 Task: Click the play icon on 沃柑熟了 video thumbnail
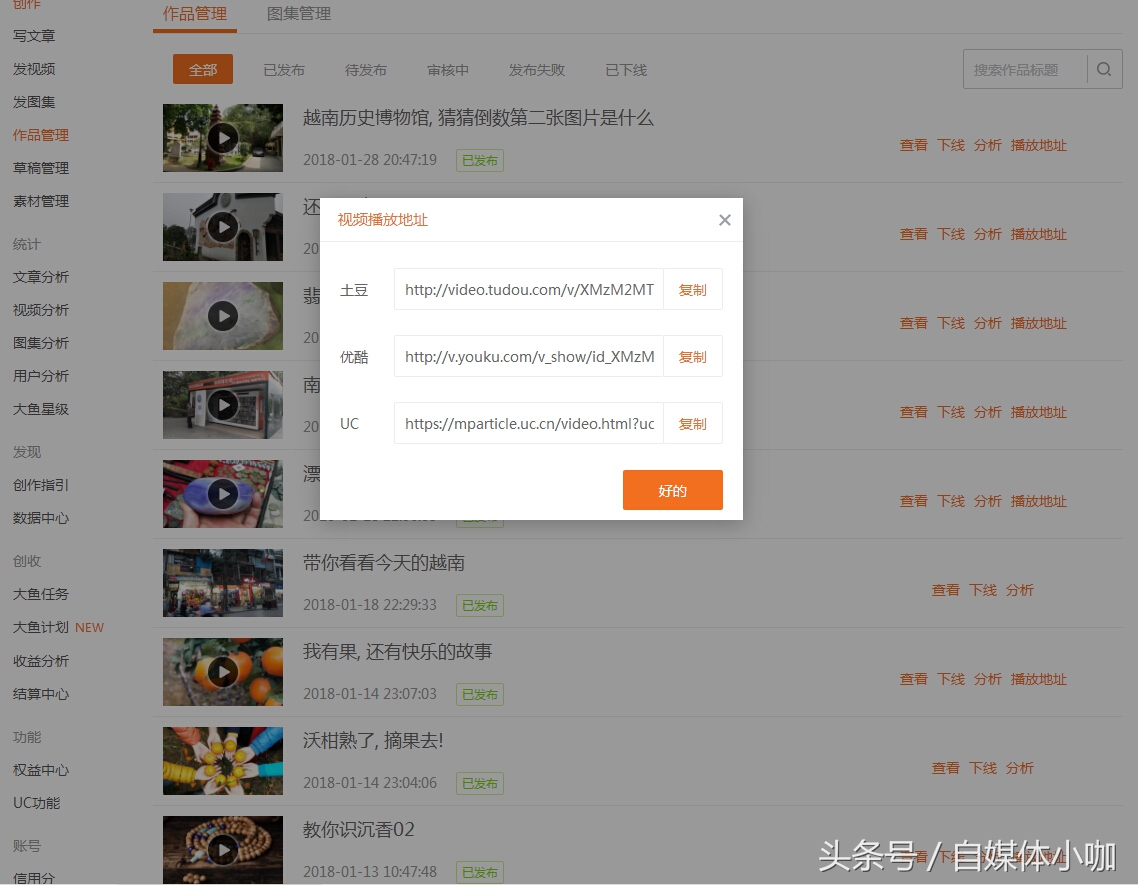(x=222, y=760)
